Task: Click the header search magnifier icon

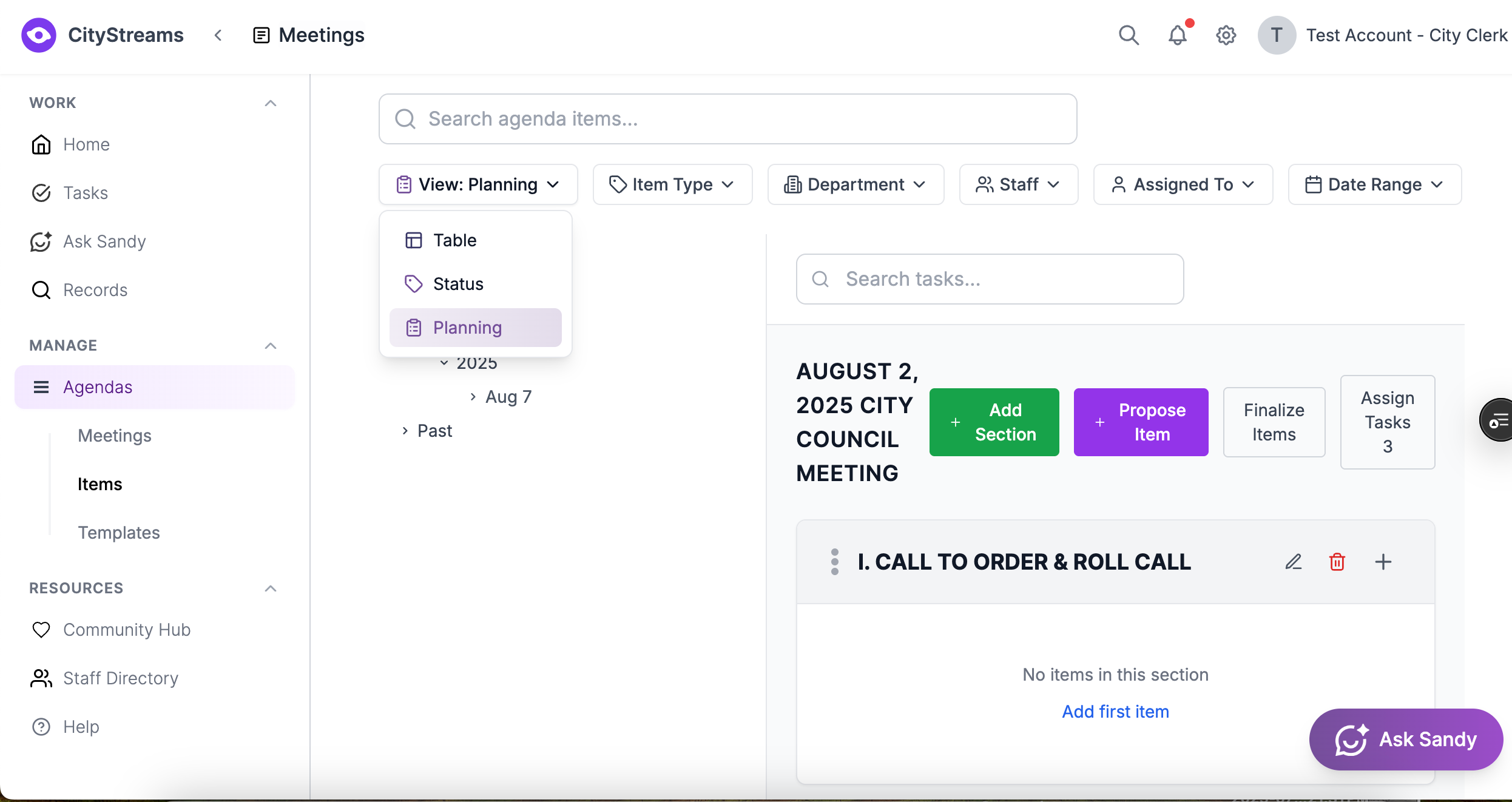Action: 1129,35
